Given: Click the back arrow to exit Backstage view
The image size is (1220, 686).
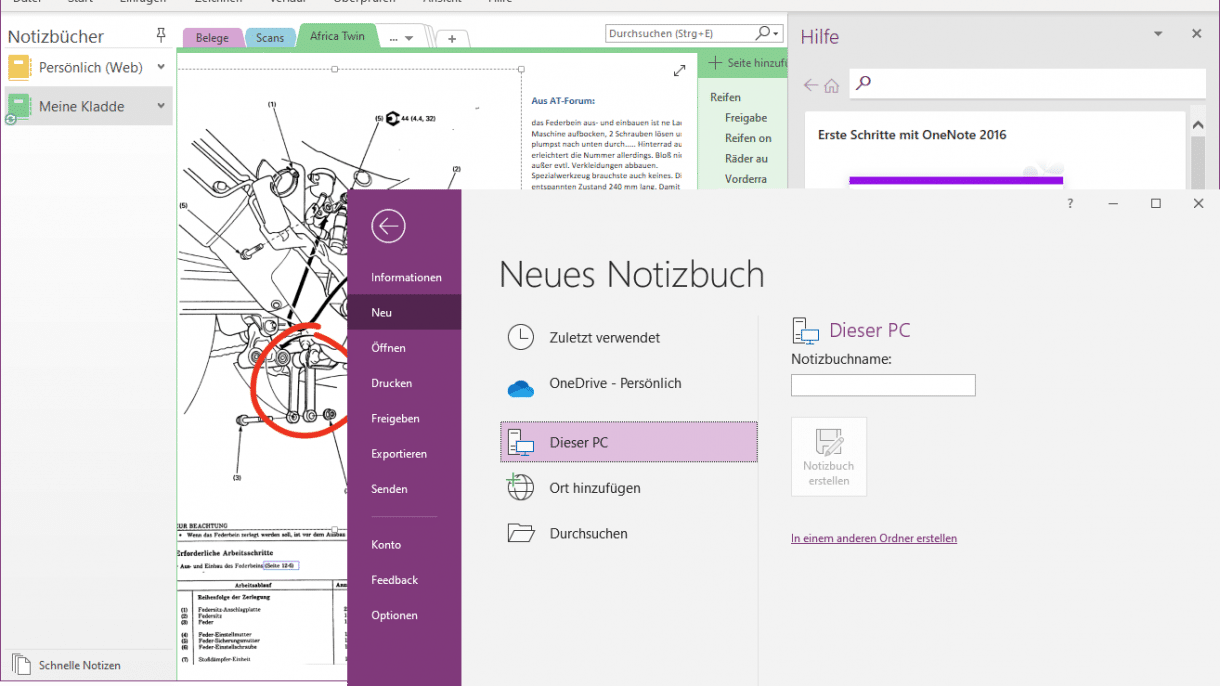Looking at the screenshot, I should (x=388, y=226).
